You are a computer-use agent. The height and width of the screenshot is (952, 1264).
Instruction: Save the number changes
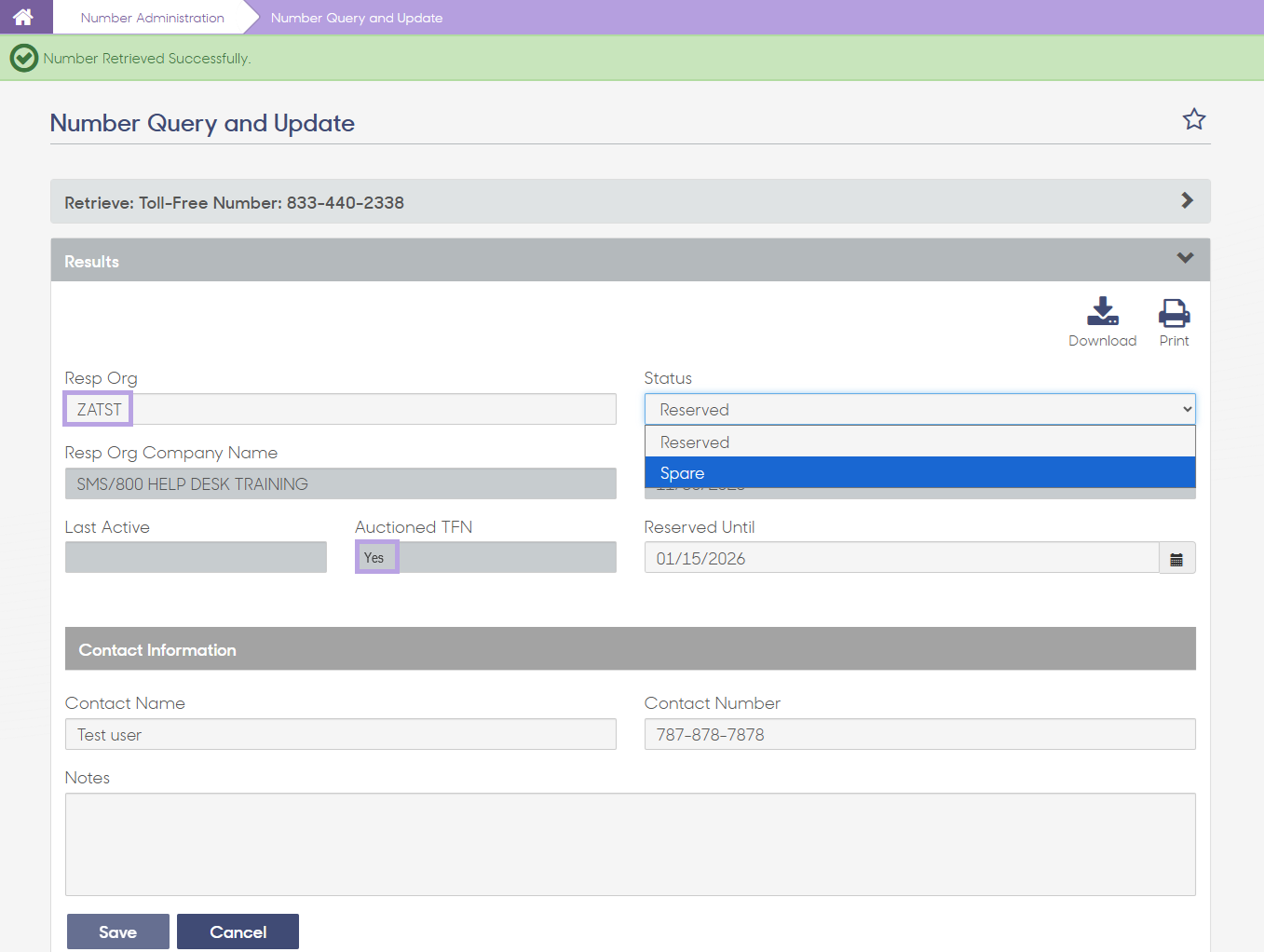click(117, 932)
